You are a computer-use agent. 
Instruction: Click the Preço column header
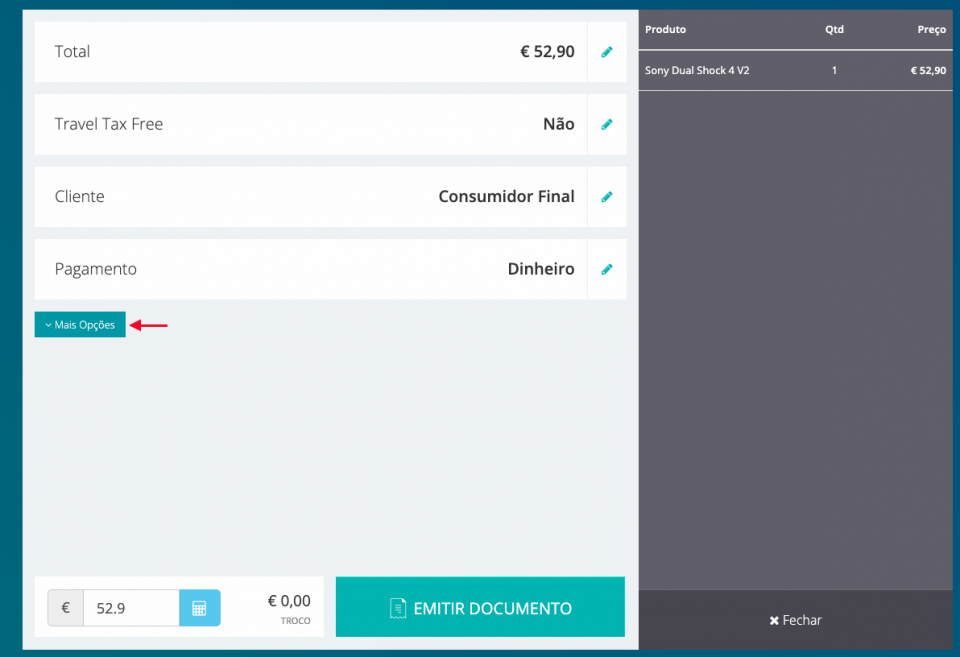point(931,30)
